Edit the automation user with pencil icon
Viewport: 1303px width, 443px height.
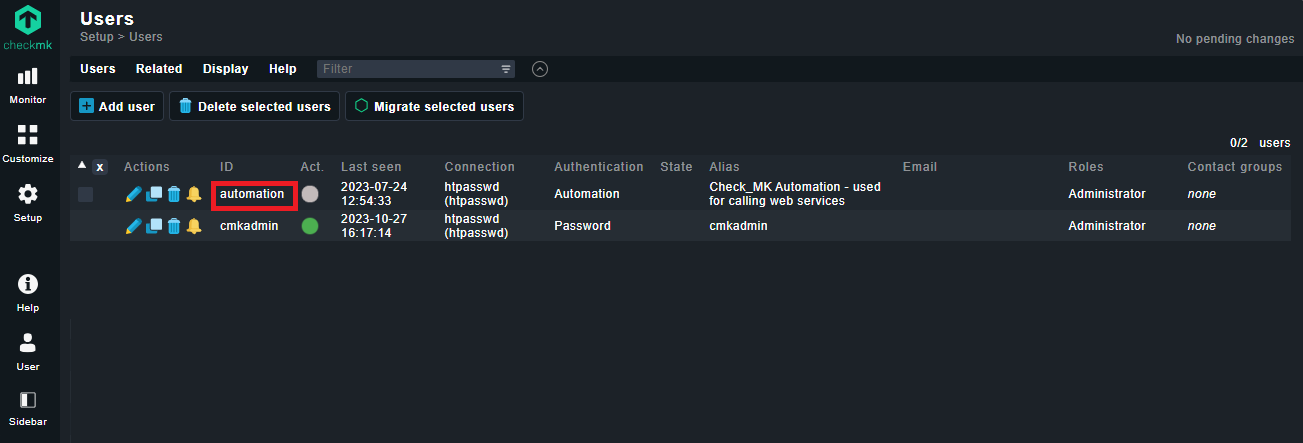133,194
